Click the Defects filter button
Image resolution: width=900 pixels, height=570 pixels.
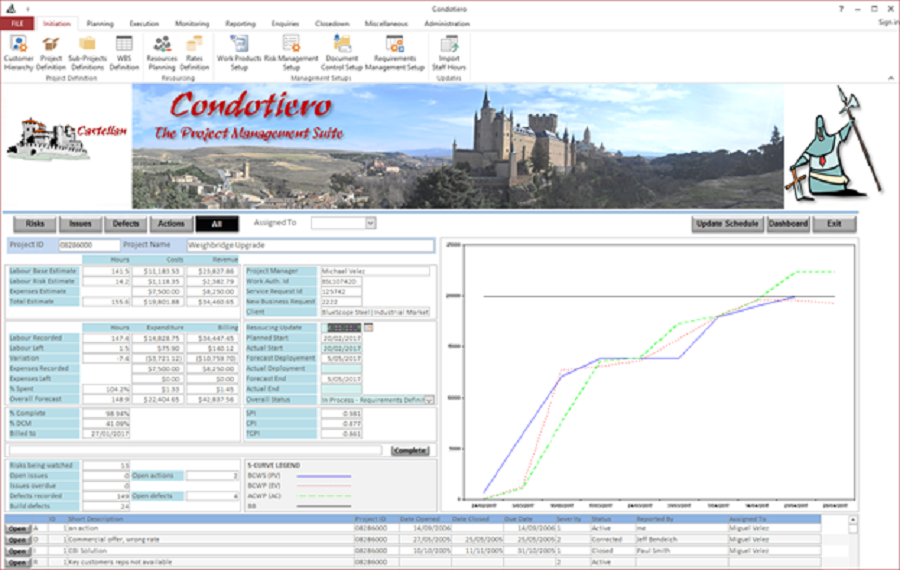click(126, 224)
